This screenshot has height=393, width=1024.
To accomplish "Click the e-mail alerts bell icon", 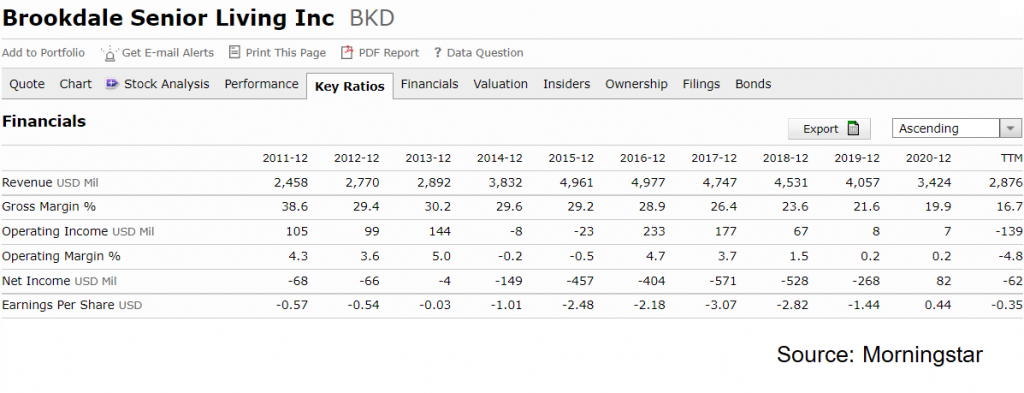I will pyautogui.click(x=110, y=53).
